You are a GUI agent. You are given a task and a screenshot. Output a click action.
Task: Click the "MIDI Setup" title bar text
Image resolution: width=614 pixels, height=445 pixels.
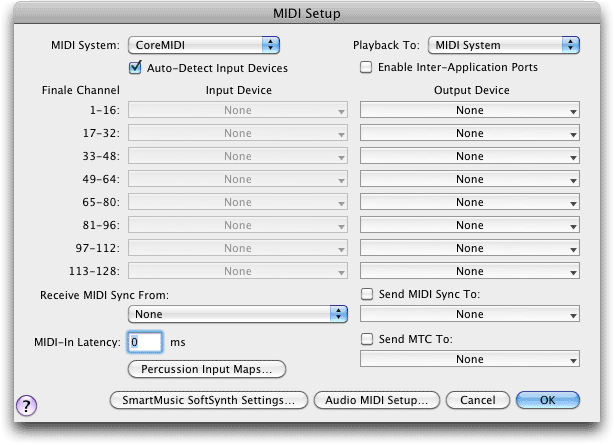coord(307,13)
